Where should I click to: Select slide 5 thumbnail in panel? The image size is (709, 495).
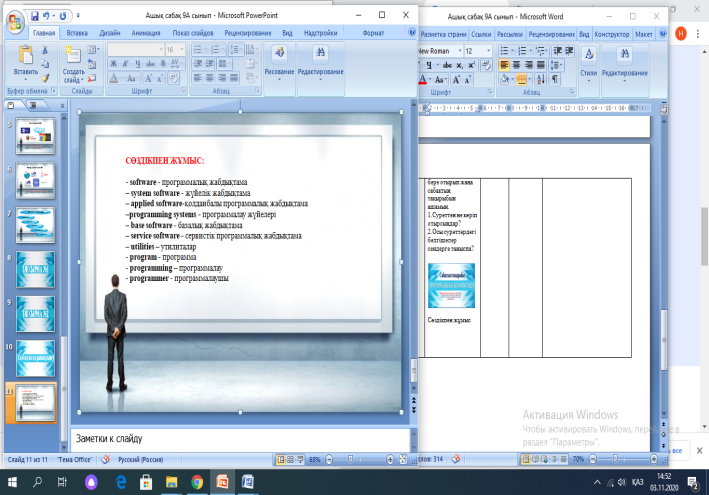[35, 136]
